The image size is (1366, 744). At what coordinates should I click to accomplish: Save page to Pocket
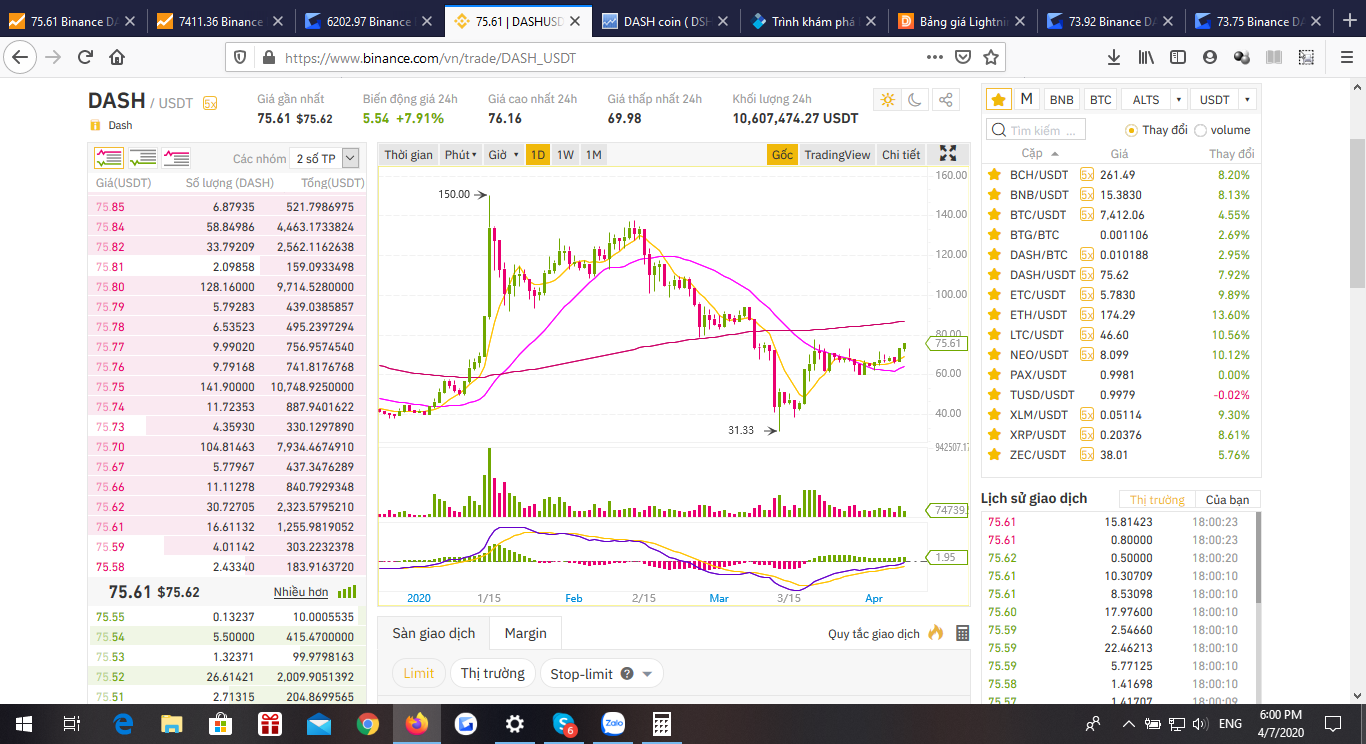point(963,58)
